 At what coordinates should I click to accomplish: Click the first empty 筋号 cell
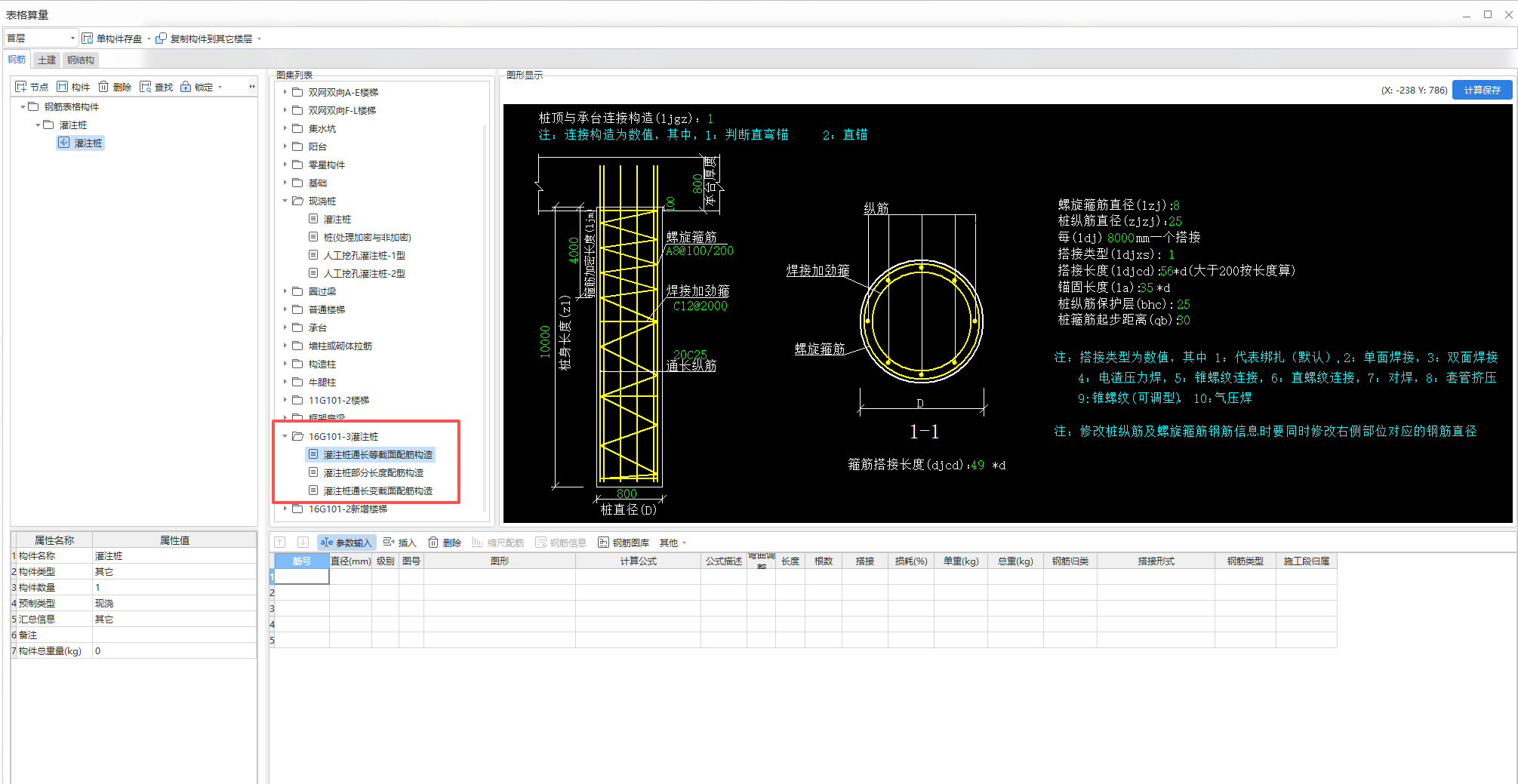(x=301, y=576)
